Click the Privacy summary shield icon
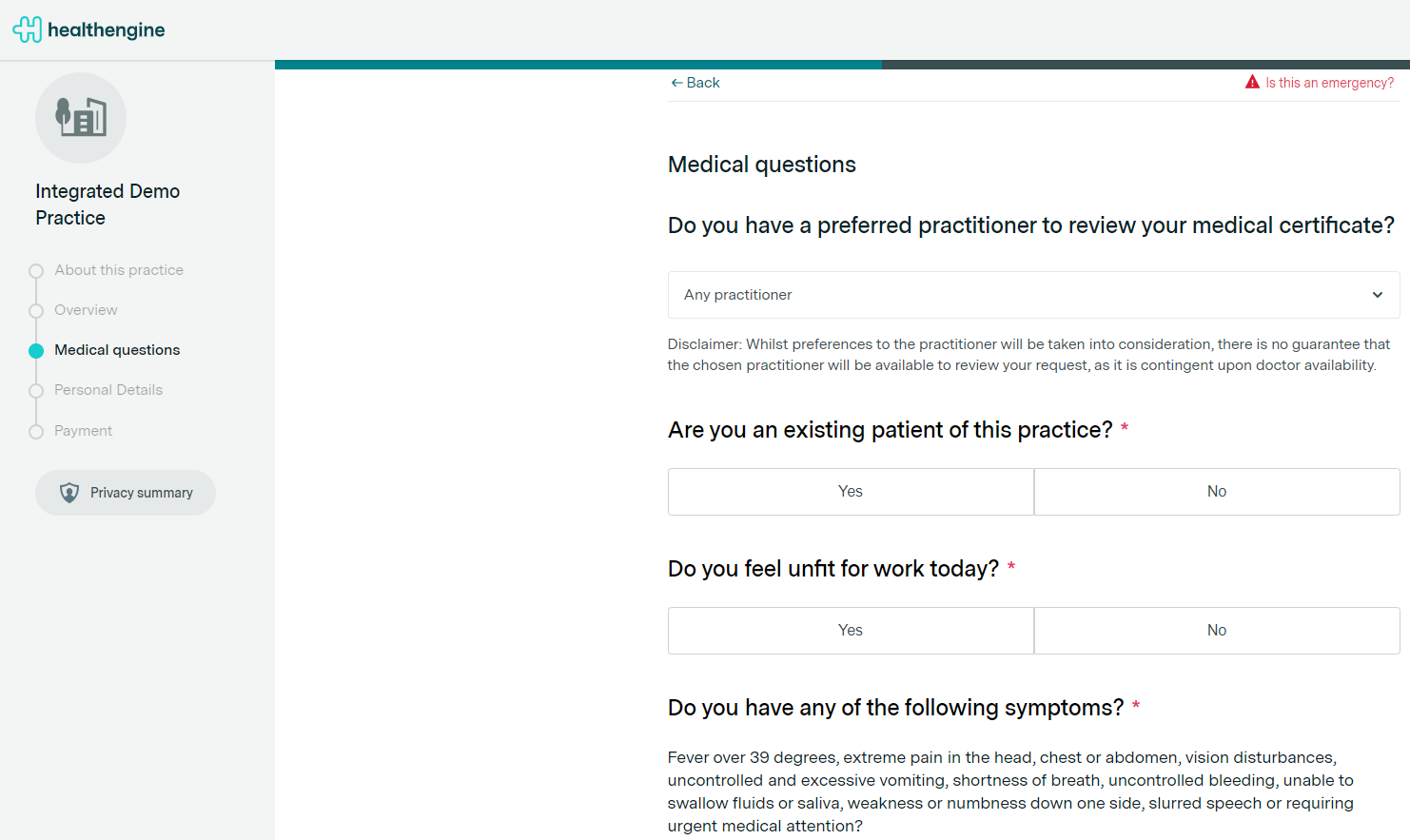This screenshot has height=840, width=1410. 69,493
